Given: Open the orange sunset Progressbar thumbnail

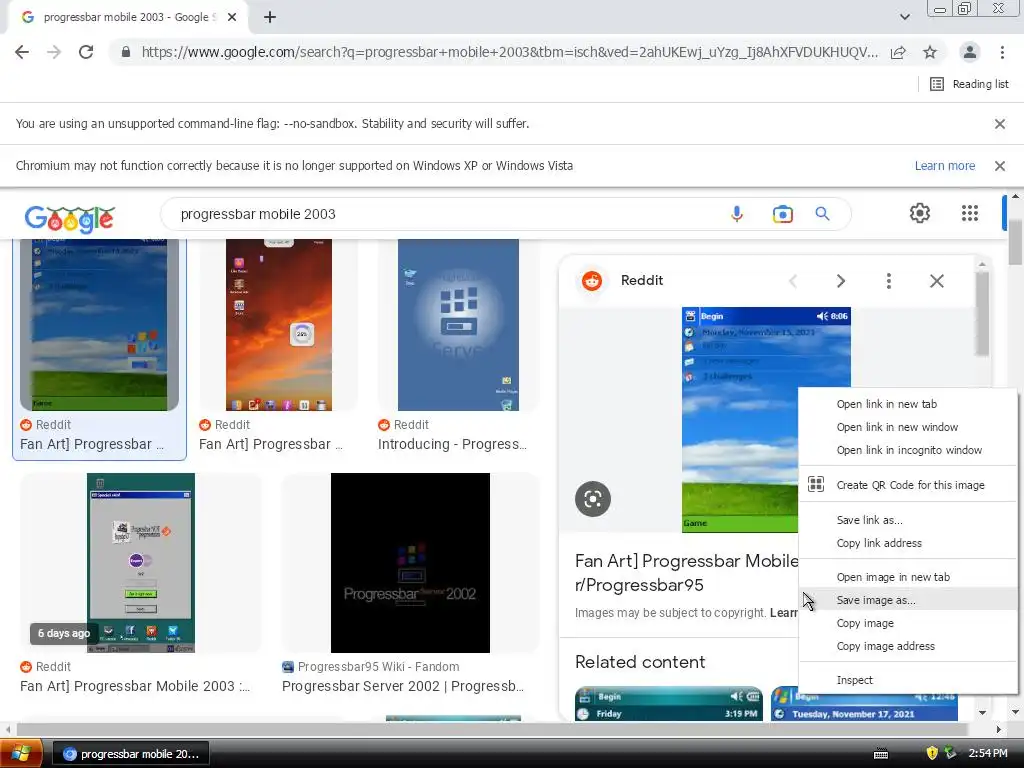Looking at the screenshot, I should click(x=279, y=325).
